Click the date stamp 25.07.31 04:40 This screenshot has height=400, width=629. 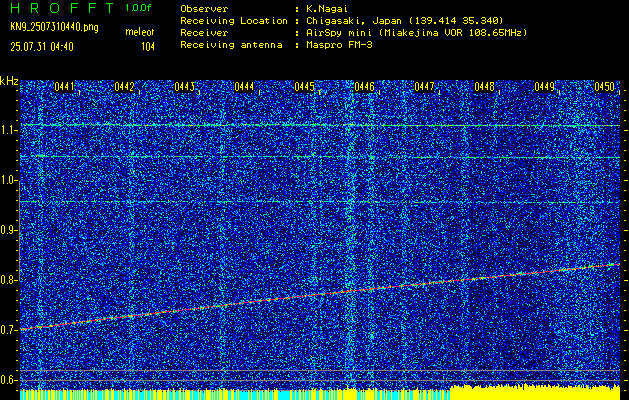(42, 47)
